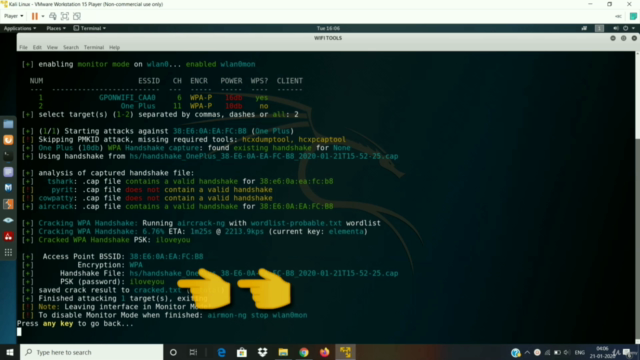Click ENG language indicator in tray
The image size is (640, 360).
tap(580, 352)
